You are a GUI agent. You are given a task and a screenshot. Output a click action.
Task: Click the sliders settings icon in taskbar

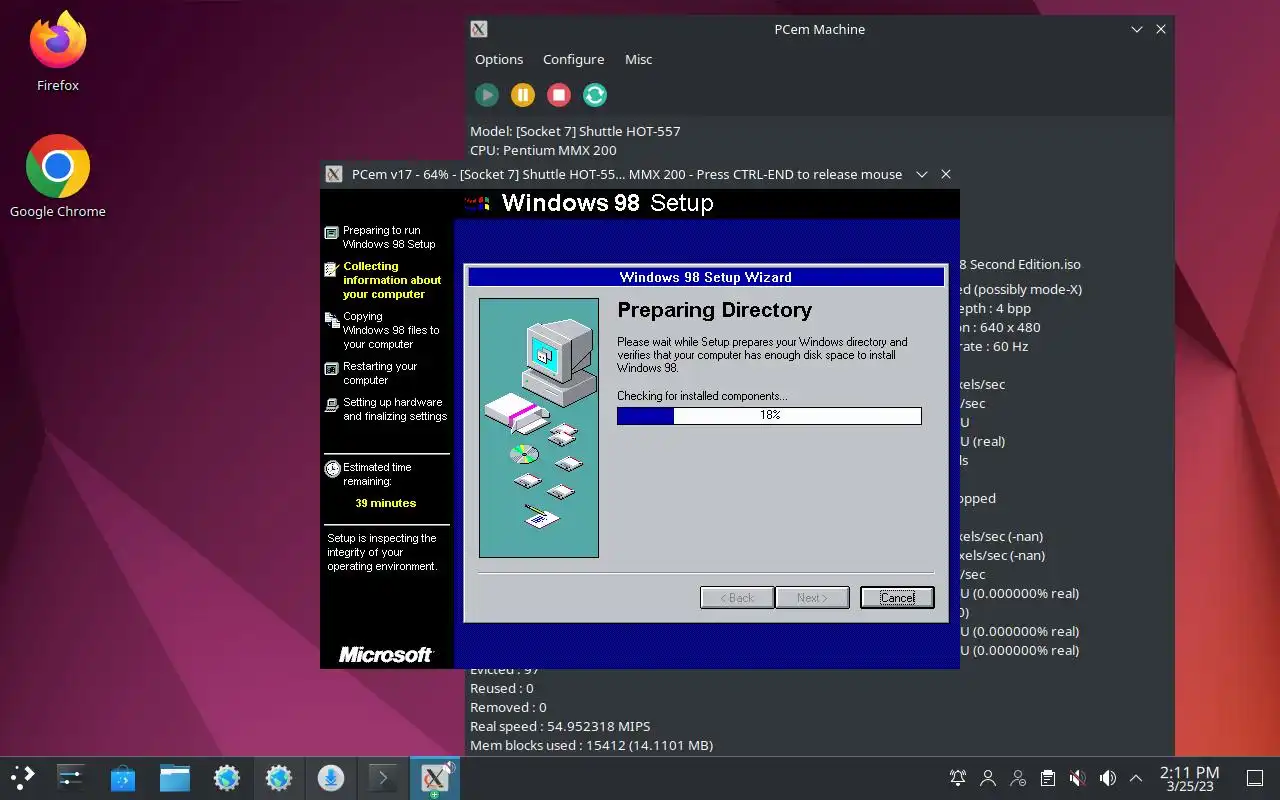click(x=71, y=777)
